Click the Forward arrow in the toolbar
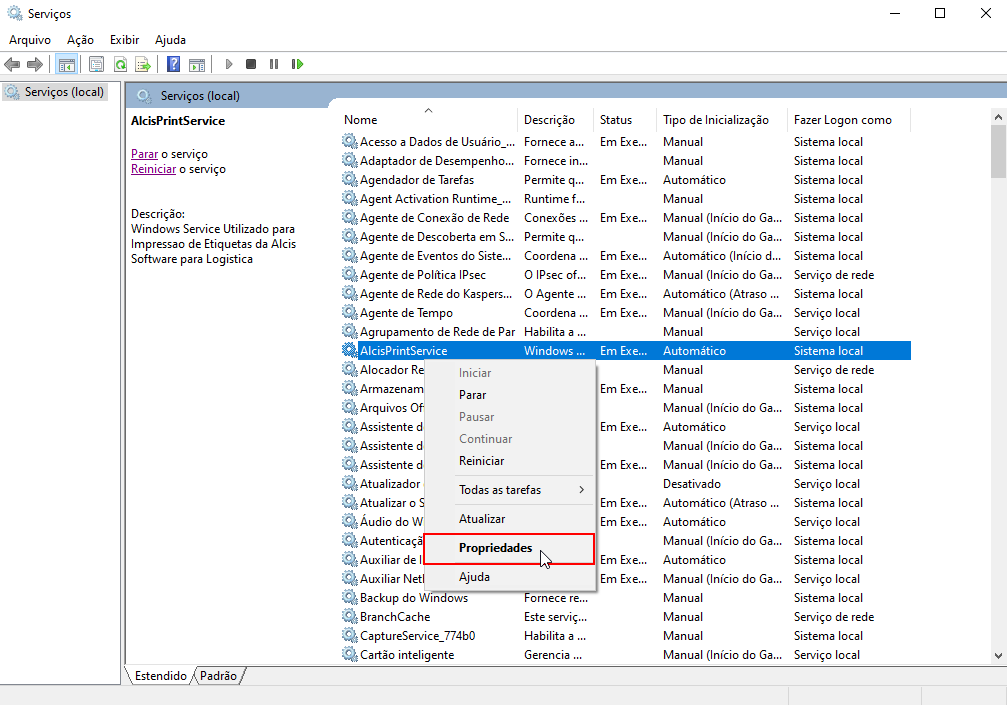1007x705 pixels. point(35,64)
